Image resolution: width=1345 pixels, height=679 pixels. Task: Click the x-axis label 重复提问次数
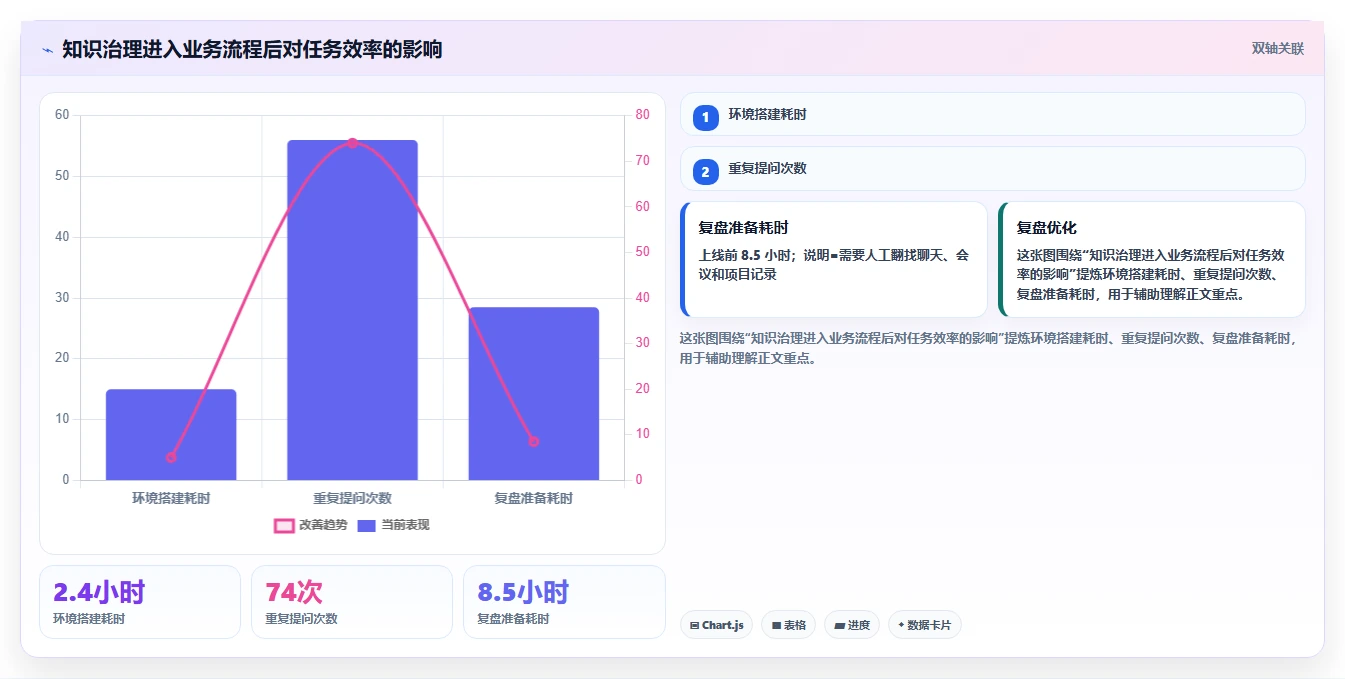[x=352, y=497]
